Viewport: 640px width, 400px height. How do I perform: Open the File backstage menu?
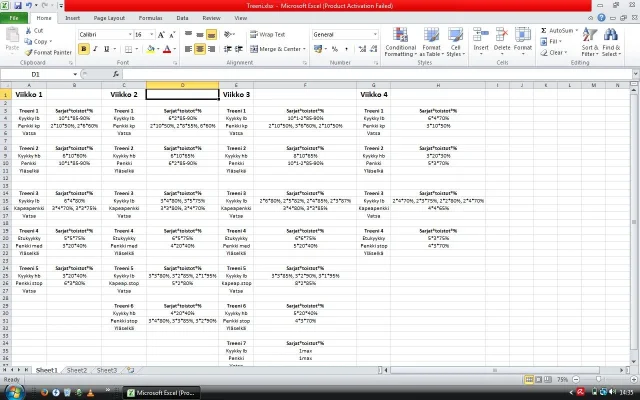[14, 18]
